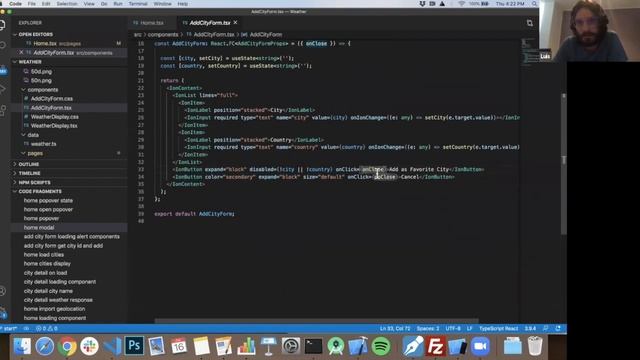This screenshot has height=360, width=640.
Task: Click the editor vertical scrollbar
Action: 564,164
